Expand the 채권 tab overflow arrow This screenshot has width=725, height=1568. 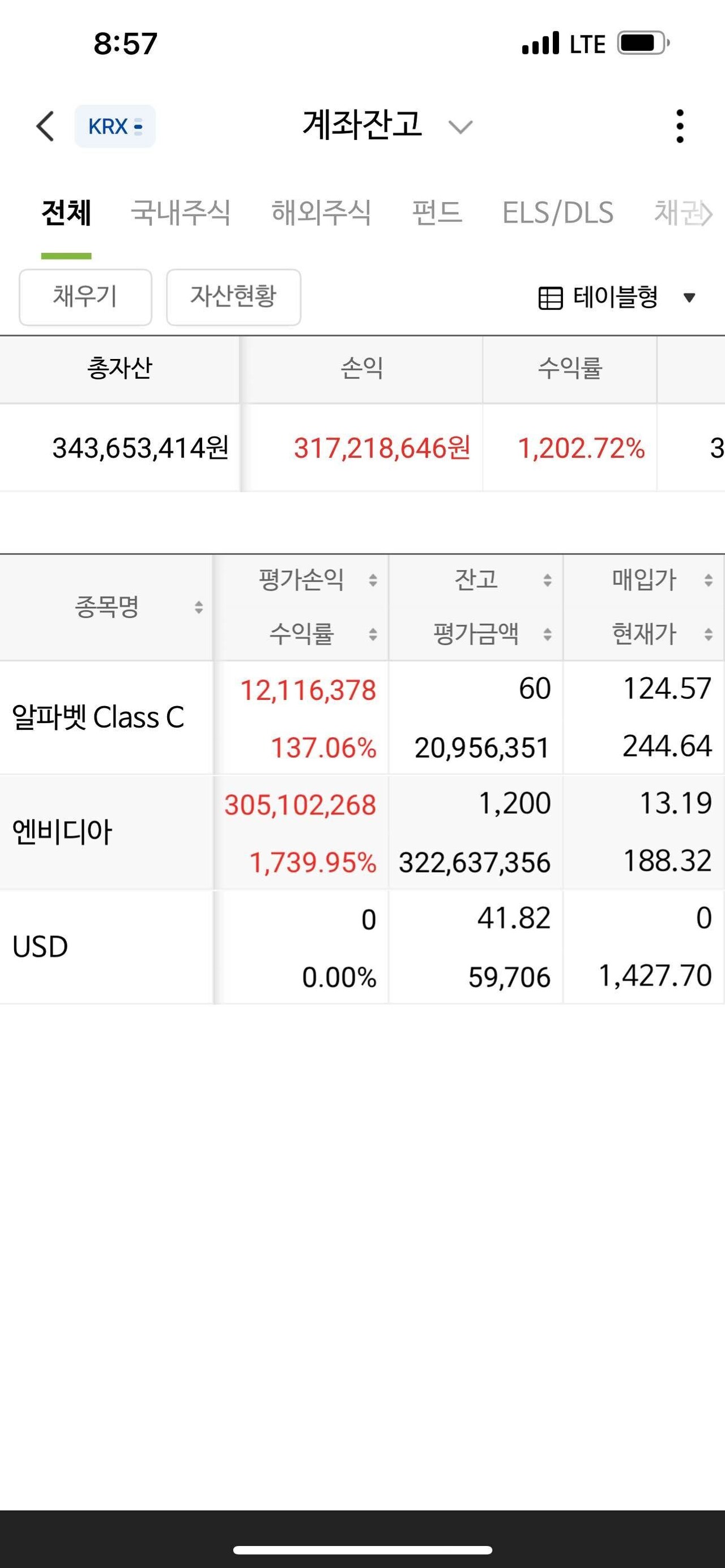pyautogui.click(x=706, y=213)
